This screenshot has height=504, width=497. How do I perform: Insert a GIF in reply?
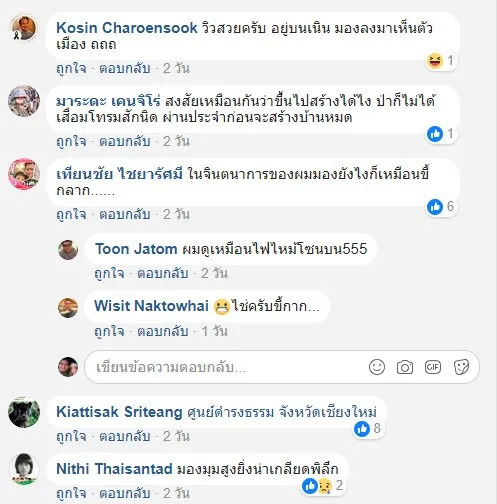tap(433, 367)
